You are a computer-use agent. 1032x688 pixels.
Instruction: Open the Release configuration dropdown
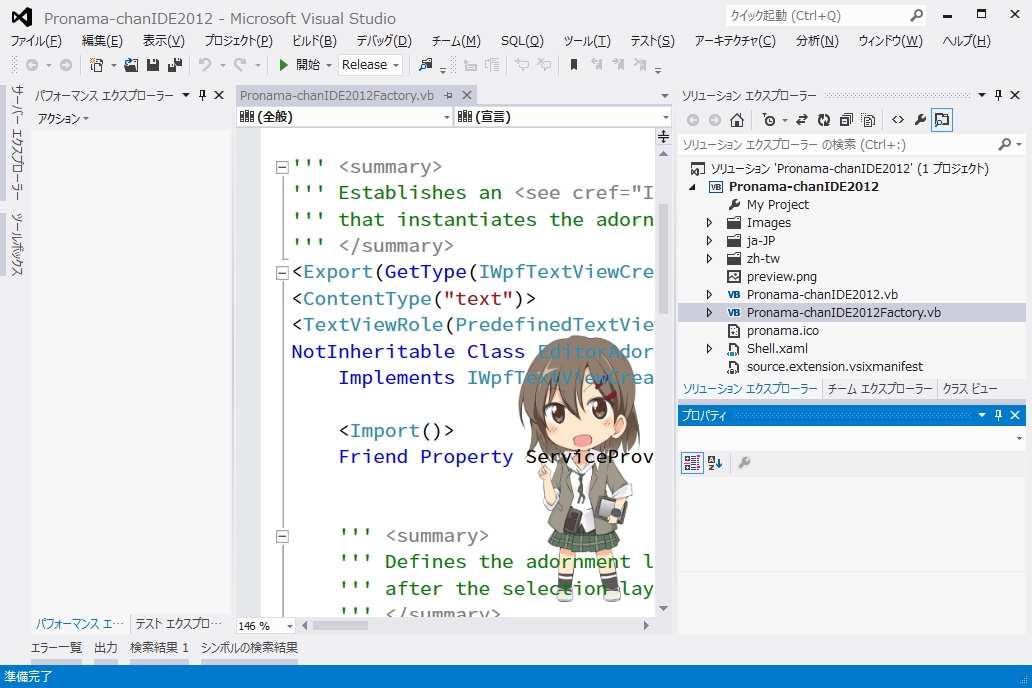coord(370,65)
